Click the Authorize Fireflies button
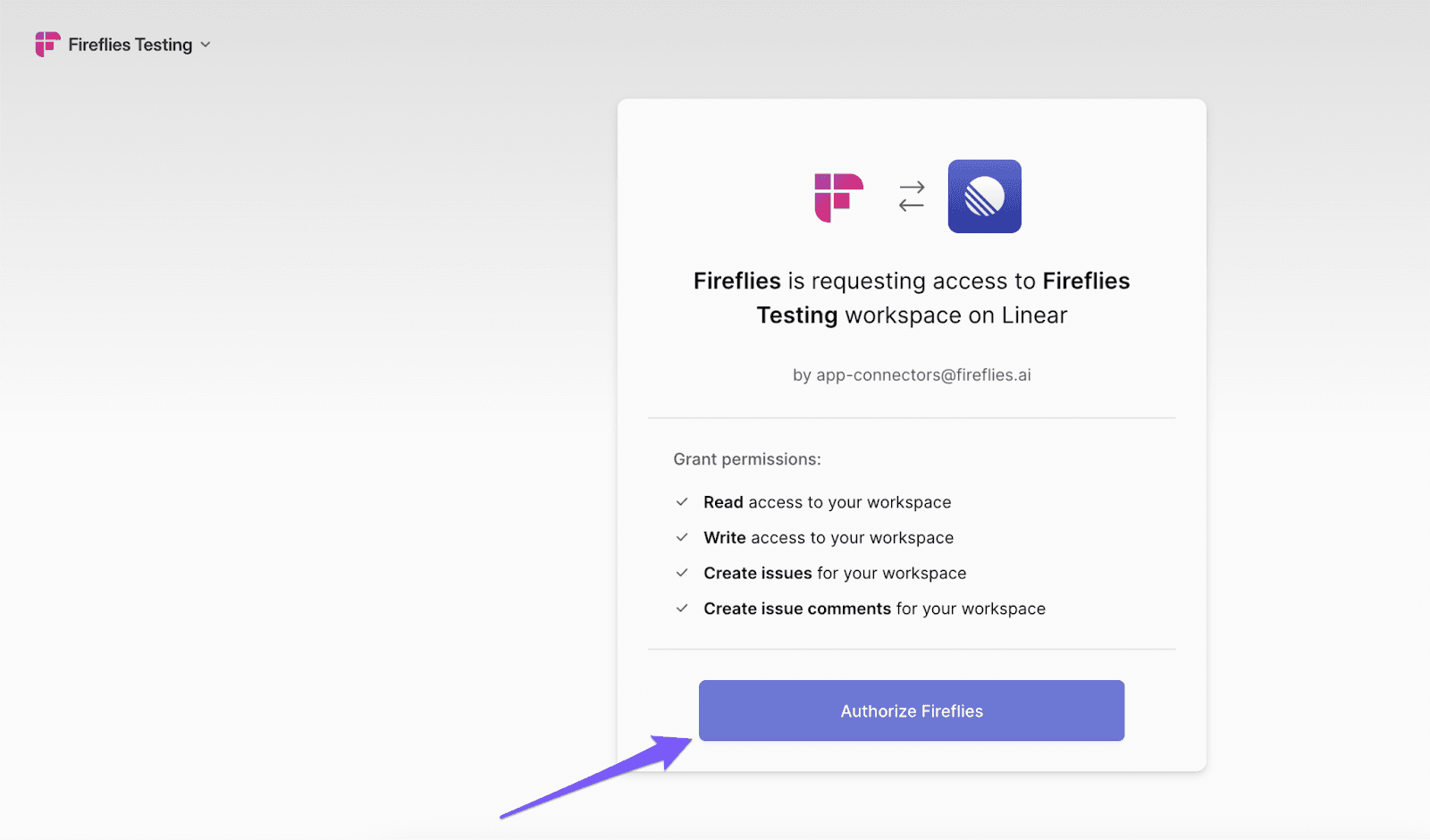1430x840 pixels. [x=912, y=710]
